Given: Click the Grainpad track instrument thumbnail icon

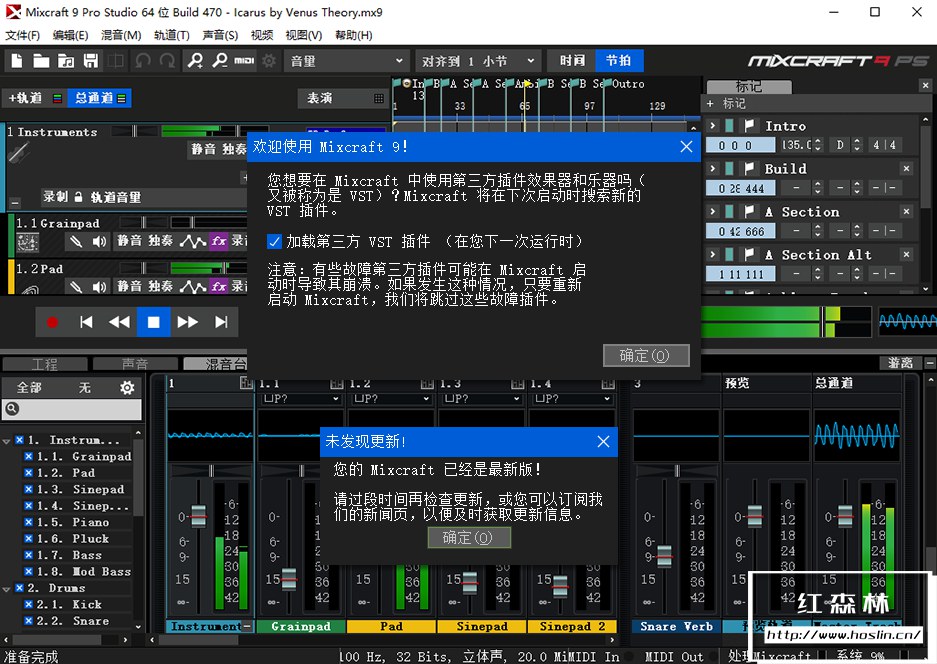Looking at the screenshot, I should coord(27,242).
